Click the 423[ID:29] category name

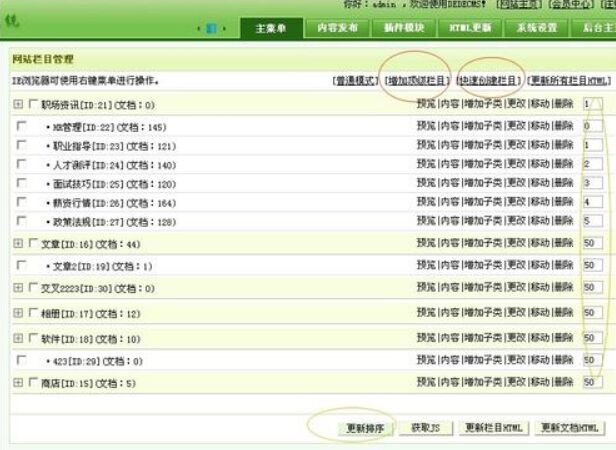point(79,361)
